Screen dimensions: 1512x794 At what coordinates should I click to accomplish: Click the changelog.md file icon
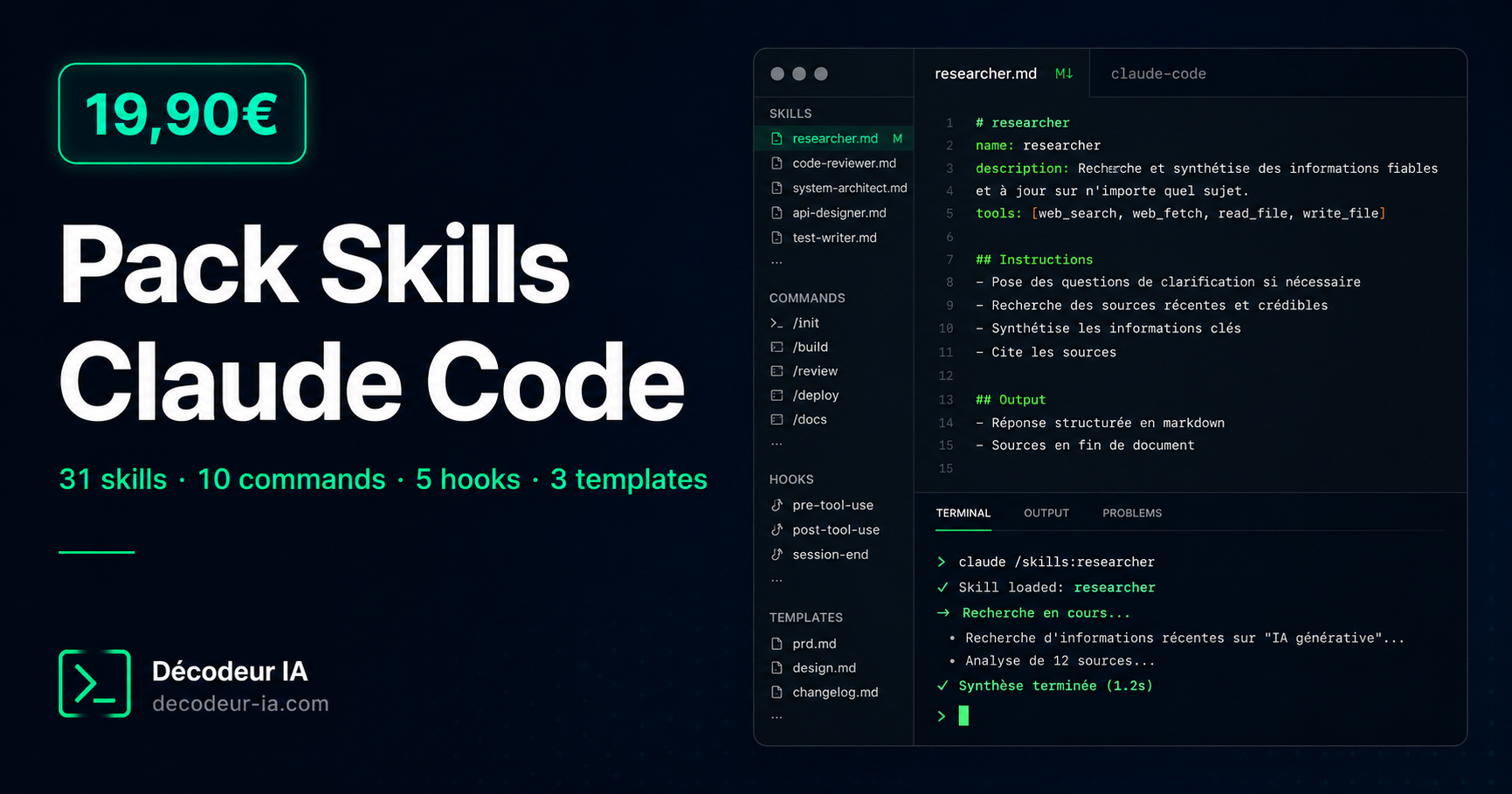pos(777,693)
